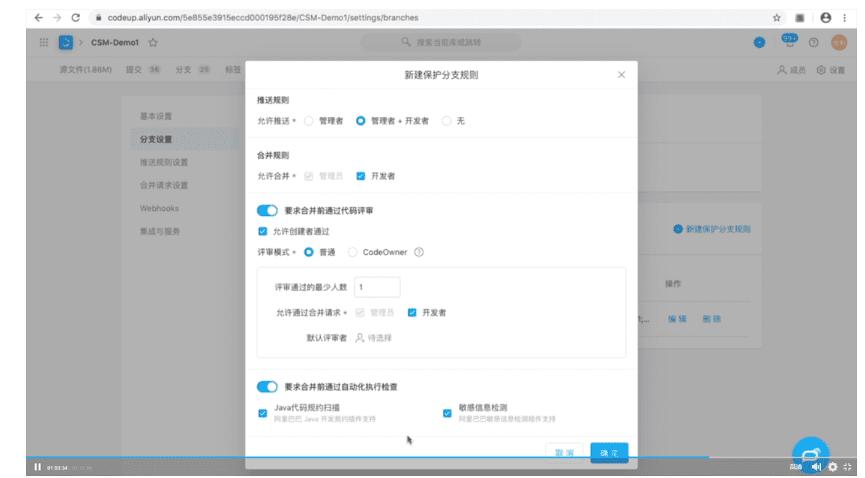Viewport: 865px width, 478px height.
Task: Toggle require automated checks before merge switch
Action: [267, 387]
